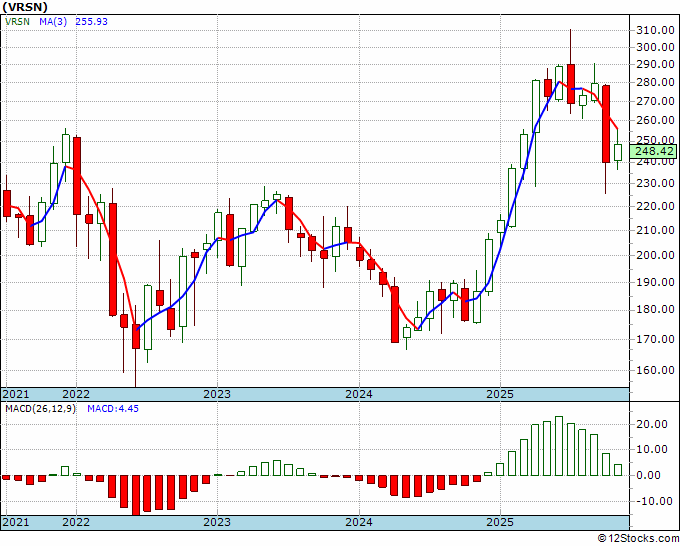
Task: Click the -10.00 MACD axis label
Action: [655, 501]
